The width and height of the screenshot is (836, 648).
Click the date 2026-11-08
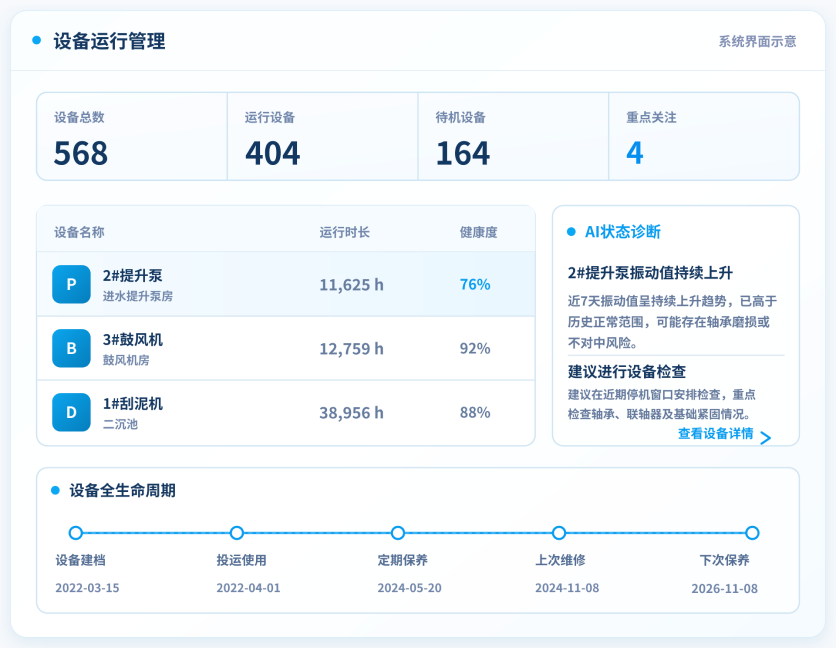point(725,588)
